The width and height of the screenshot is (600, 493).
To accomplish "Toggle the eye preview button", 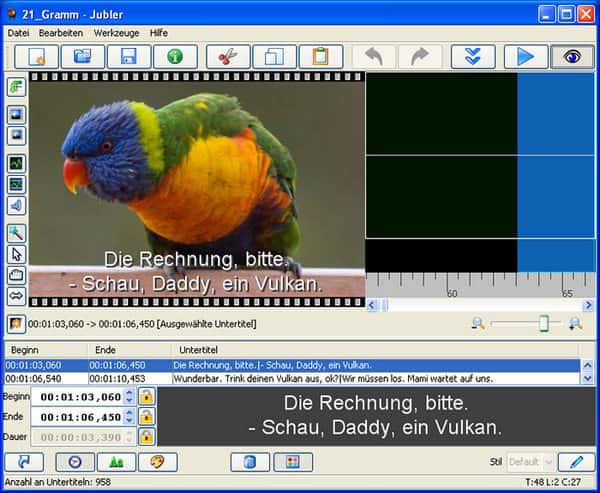I will click(571, 57).
